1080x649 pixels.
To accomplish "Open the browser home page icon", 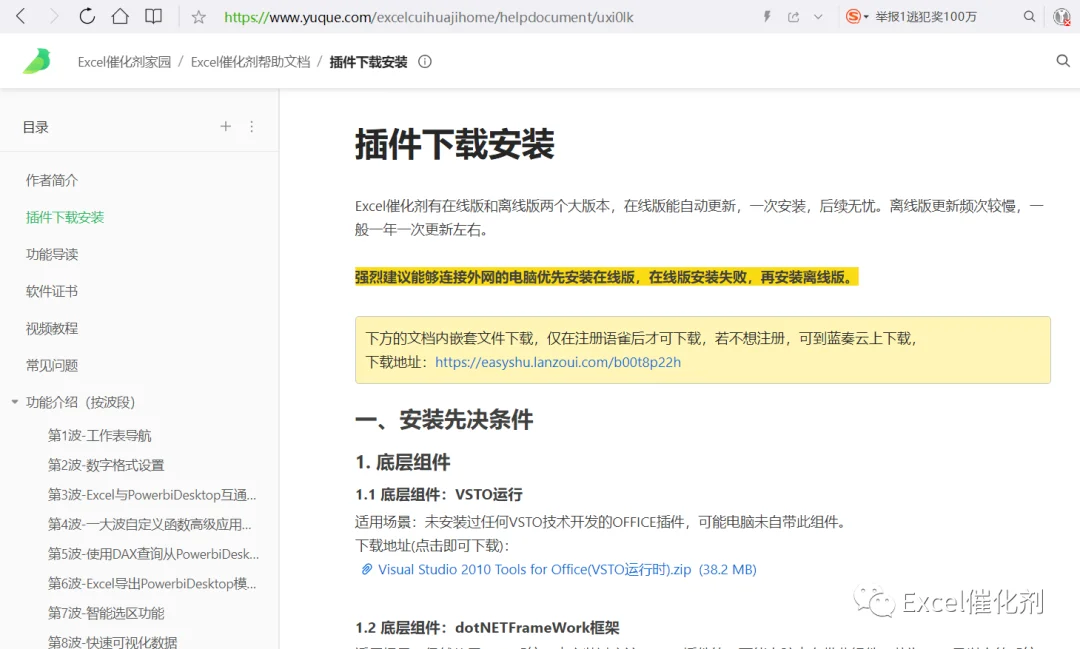I will (x=120, y=17).
